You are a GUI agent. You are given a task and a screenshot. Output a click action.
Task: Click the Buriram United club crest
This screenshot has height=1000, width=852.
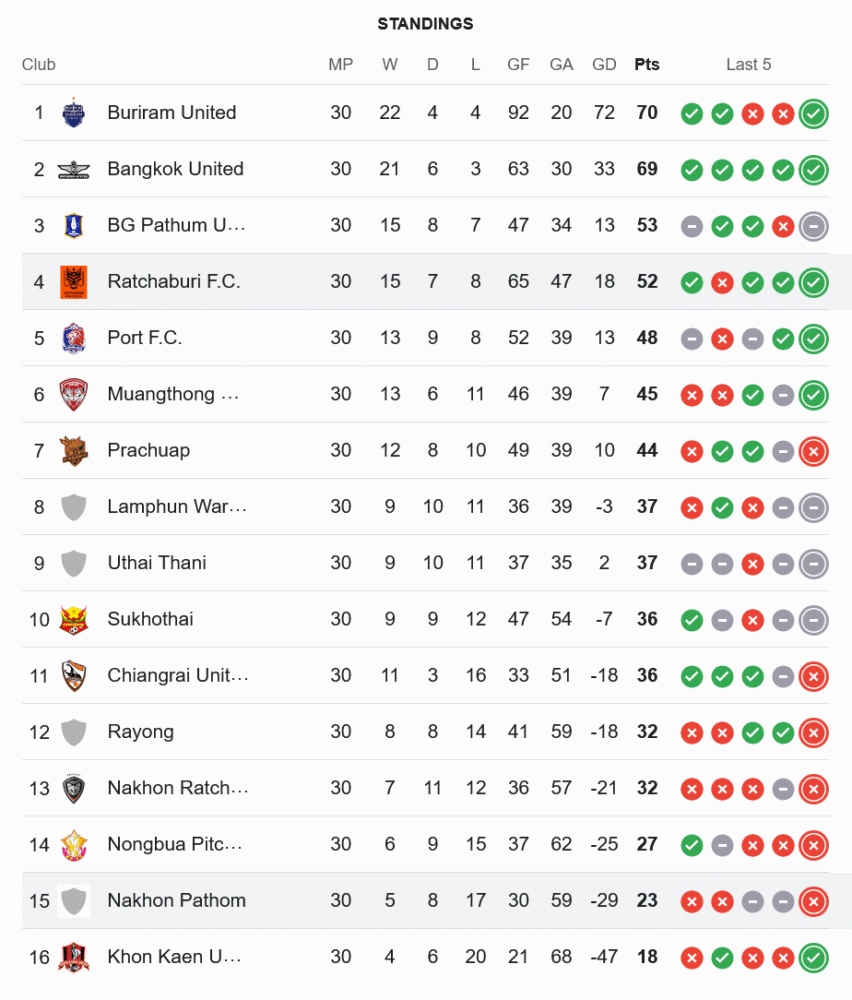74,113
